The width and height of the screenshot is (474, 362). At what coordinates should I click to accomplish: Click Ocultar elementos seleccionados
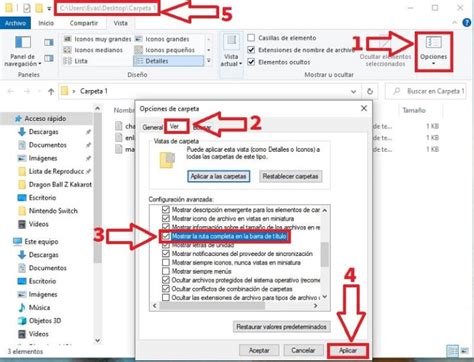tap(385, 51)
